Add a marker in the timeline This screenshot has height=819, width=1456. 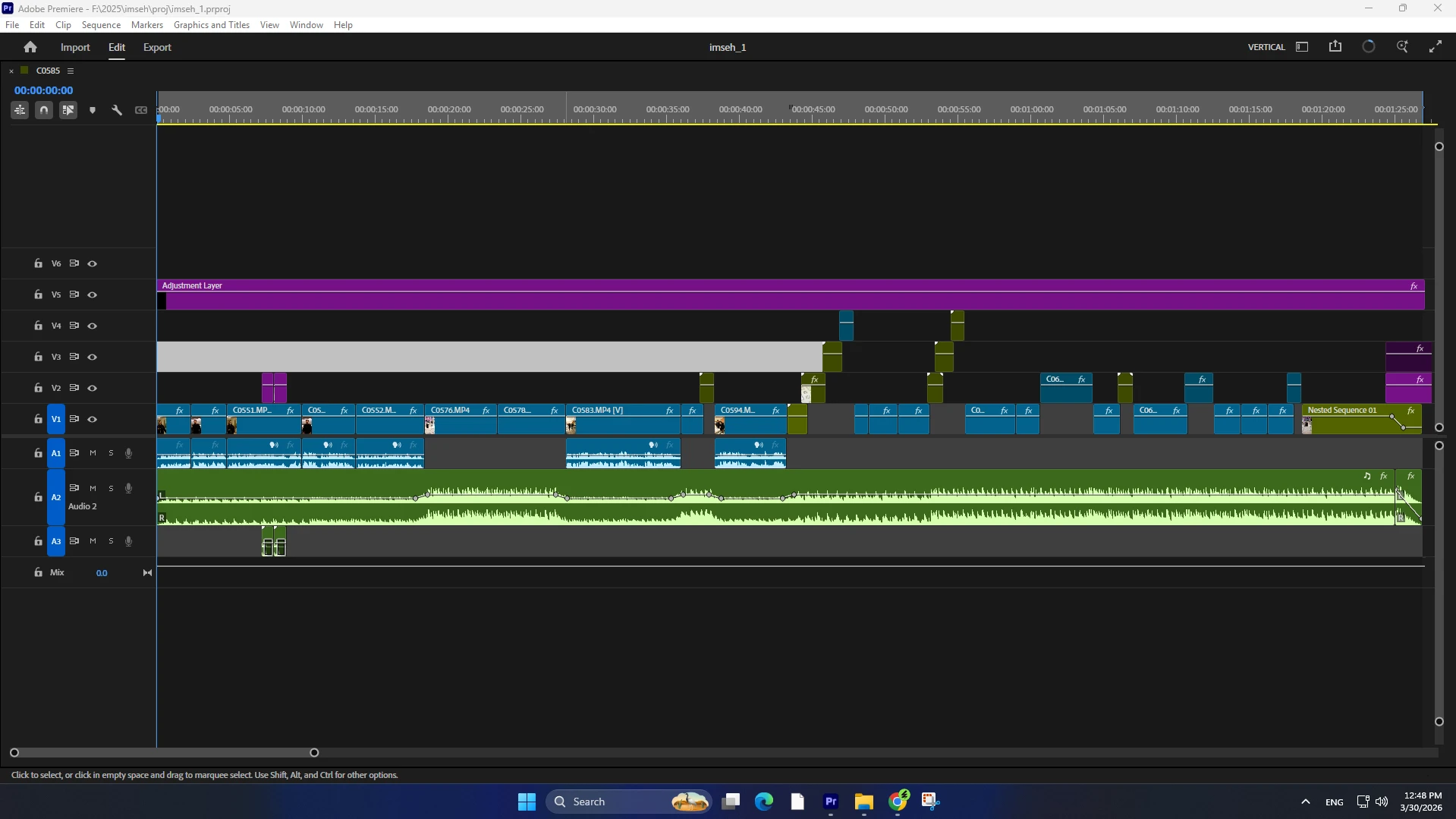(x=93, y=110)
